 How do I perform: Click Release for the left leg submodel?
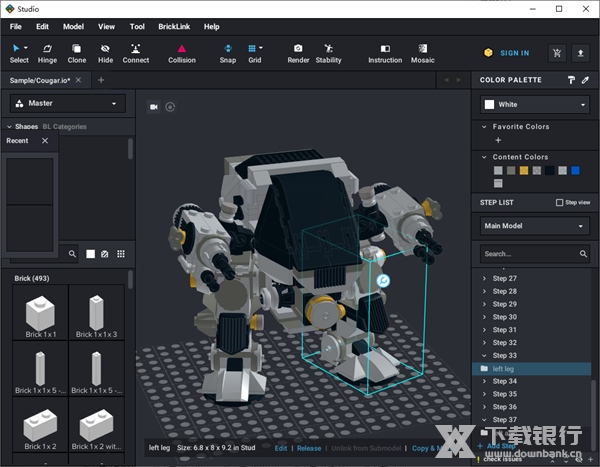309,448
